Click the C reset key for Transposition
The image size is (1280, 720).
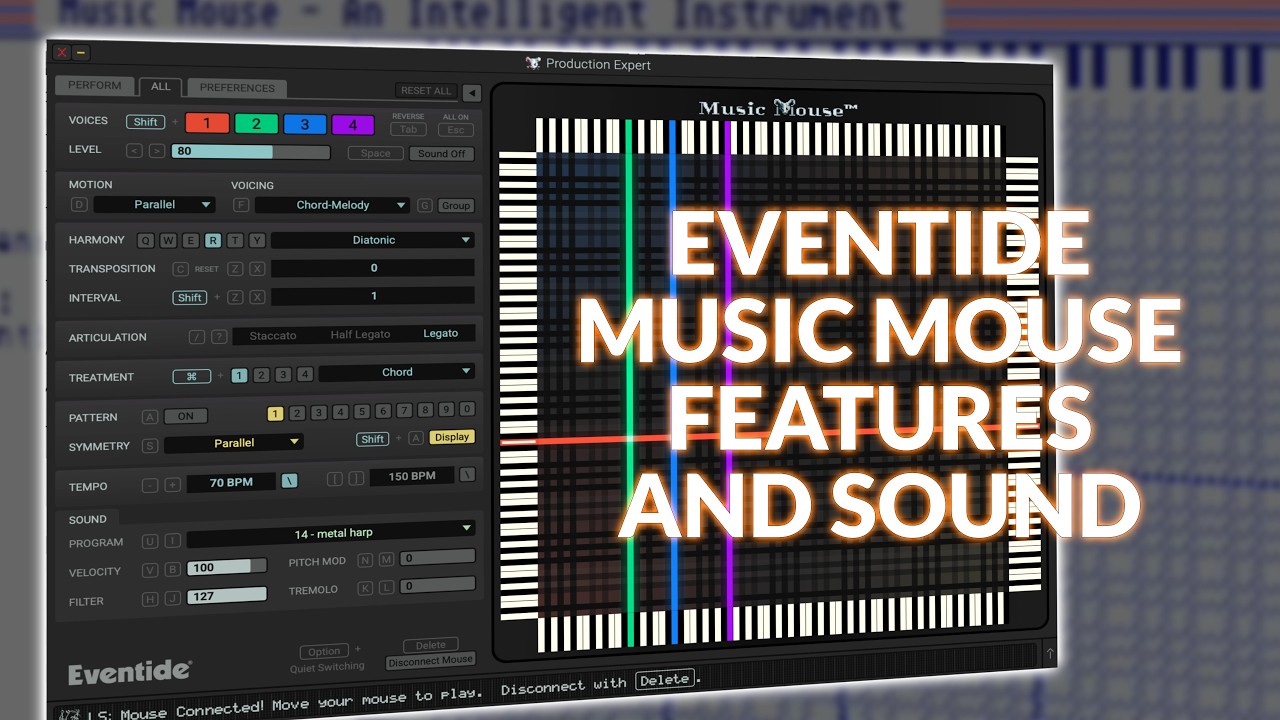pos(181,269)
